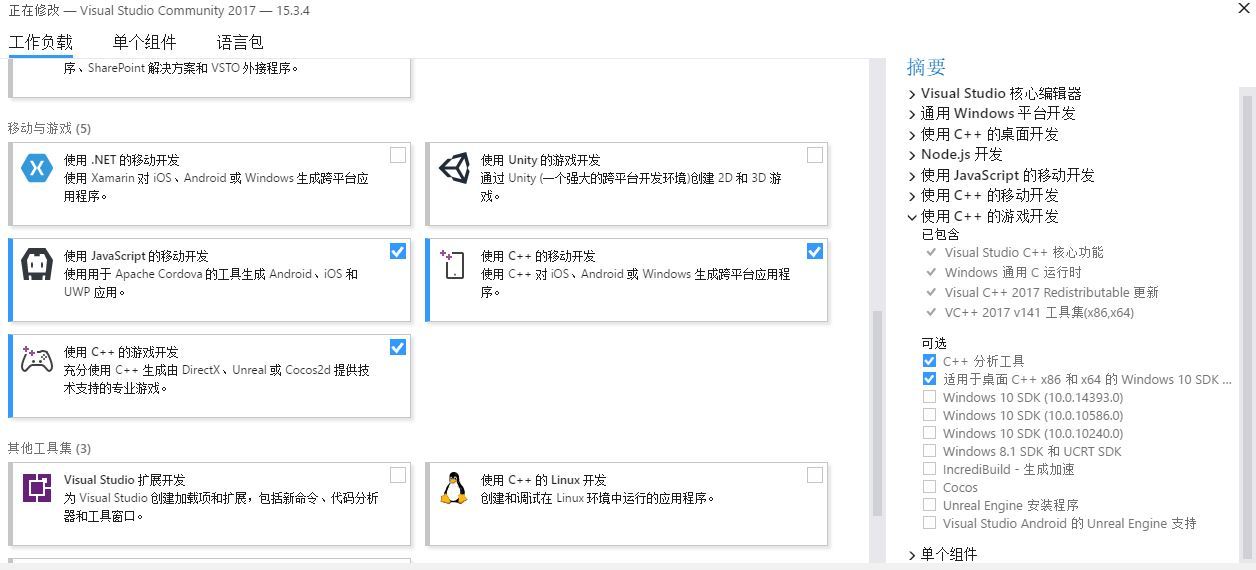Enable the C++ Linux development checkbox
Viewport: 1256px width, 570px height.
815,475
